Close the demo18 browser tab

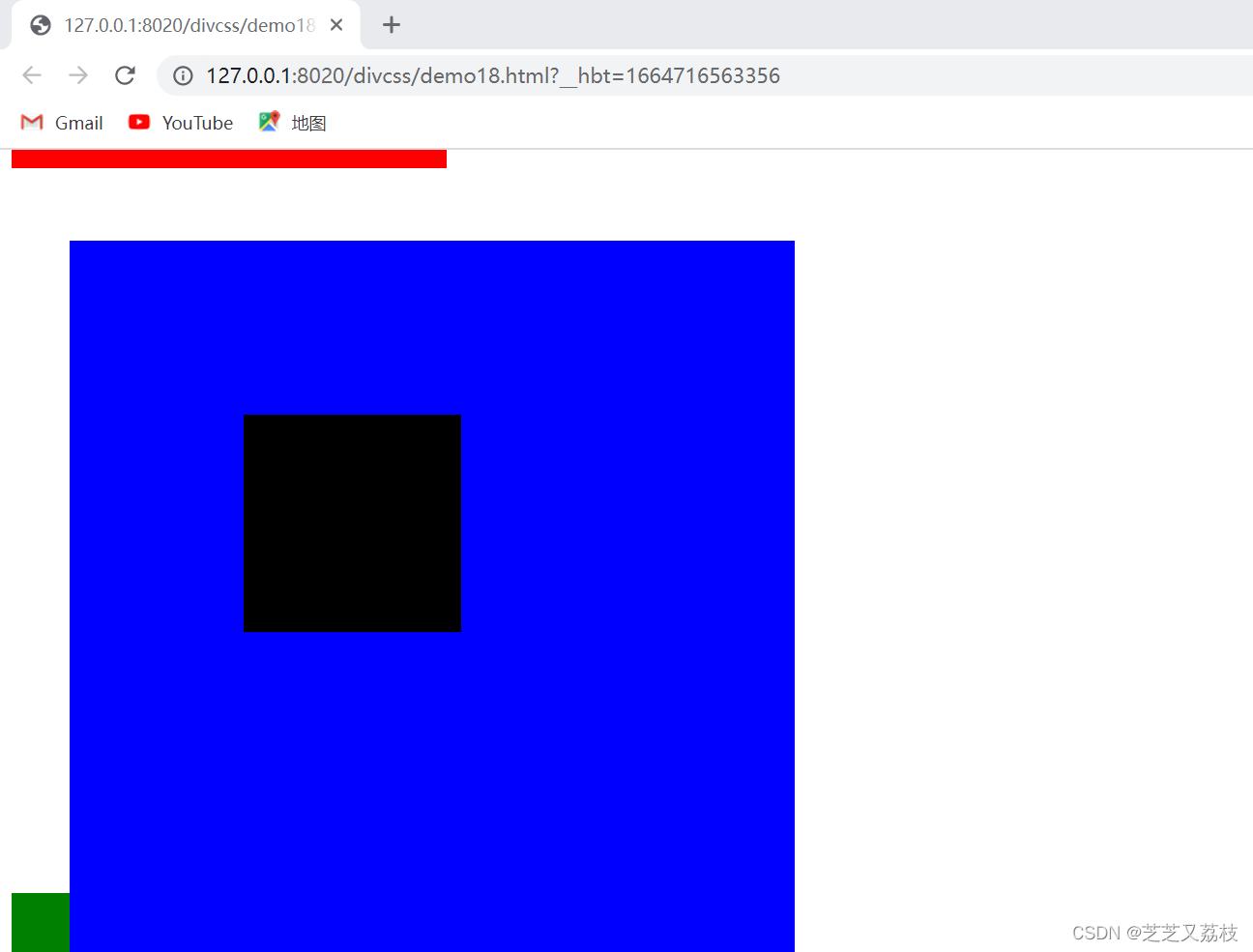click(336, 25)
